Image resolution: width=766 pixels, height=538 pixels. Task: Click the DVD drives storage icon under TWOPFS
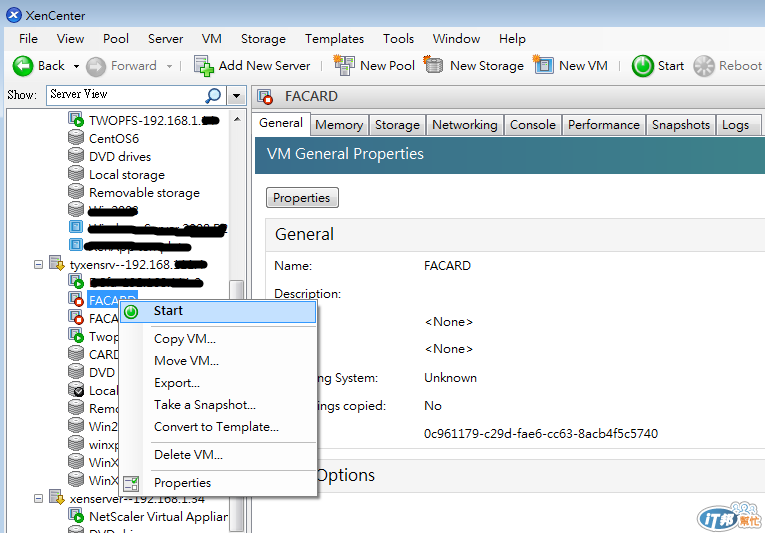[76, 155]
